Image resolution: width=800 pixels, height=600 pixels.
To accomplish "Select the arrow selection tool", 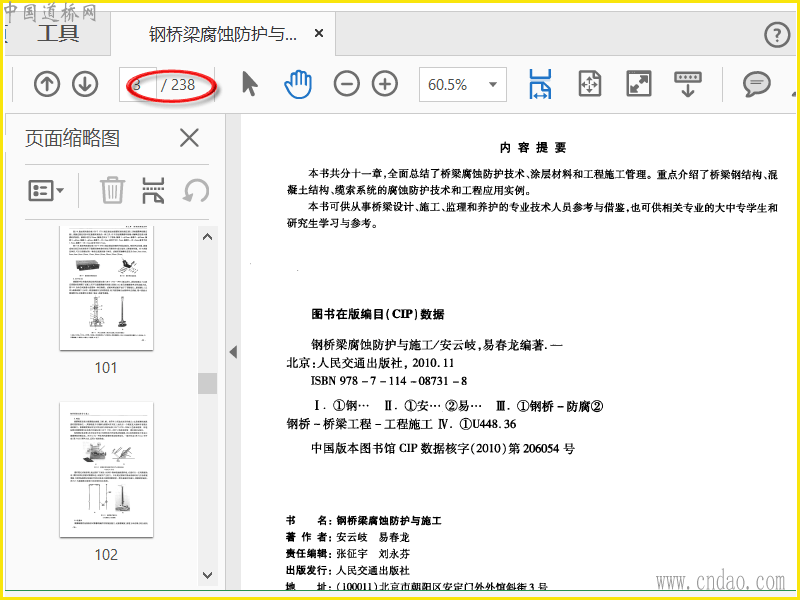I will click(x=249, y=84).
